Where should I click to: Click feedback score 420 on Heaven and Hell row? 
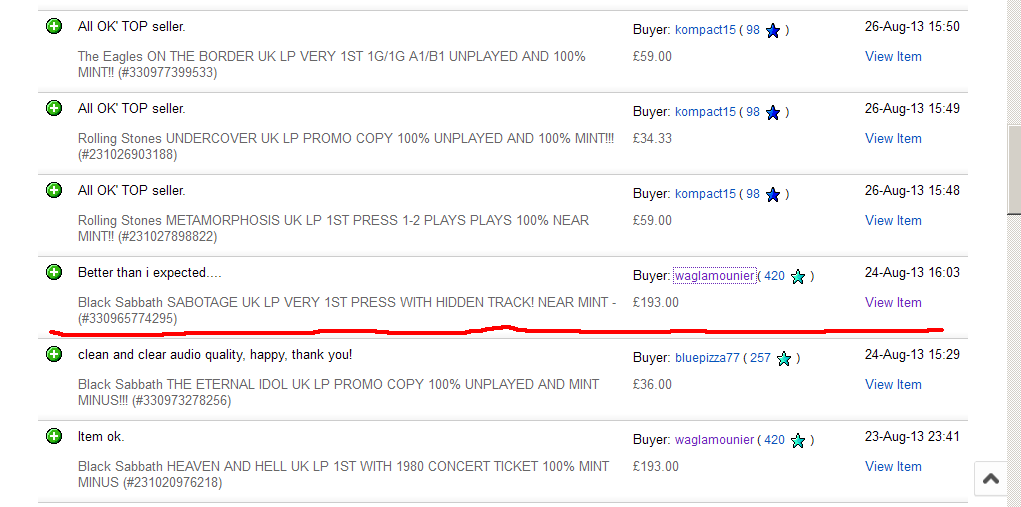(x=773, y=439)
